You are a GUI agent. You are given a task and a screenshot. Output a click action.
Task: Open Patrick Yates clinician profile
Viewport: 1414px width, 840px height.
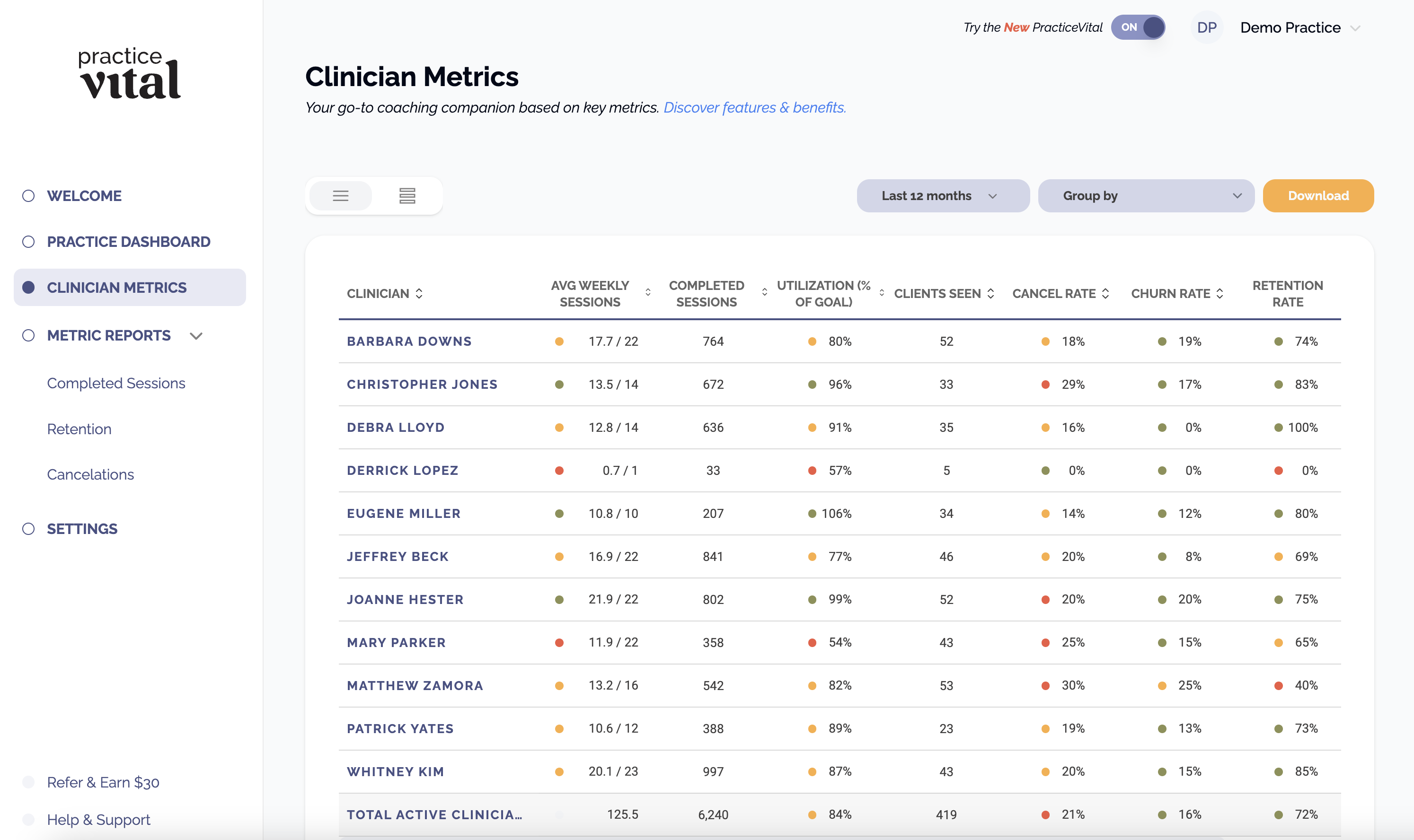pyautogui.click(x=400, y=728)
